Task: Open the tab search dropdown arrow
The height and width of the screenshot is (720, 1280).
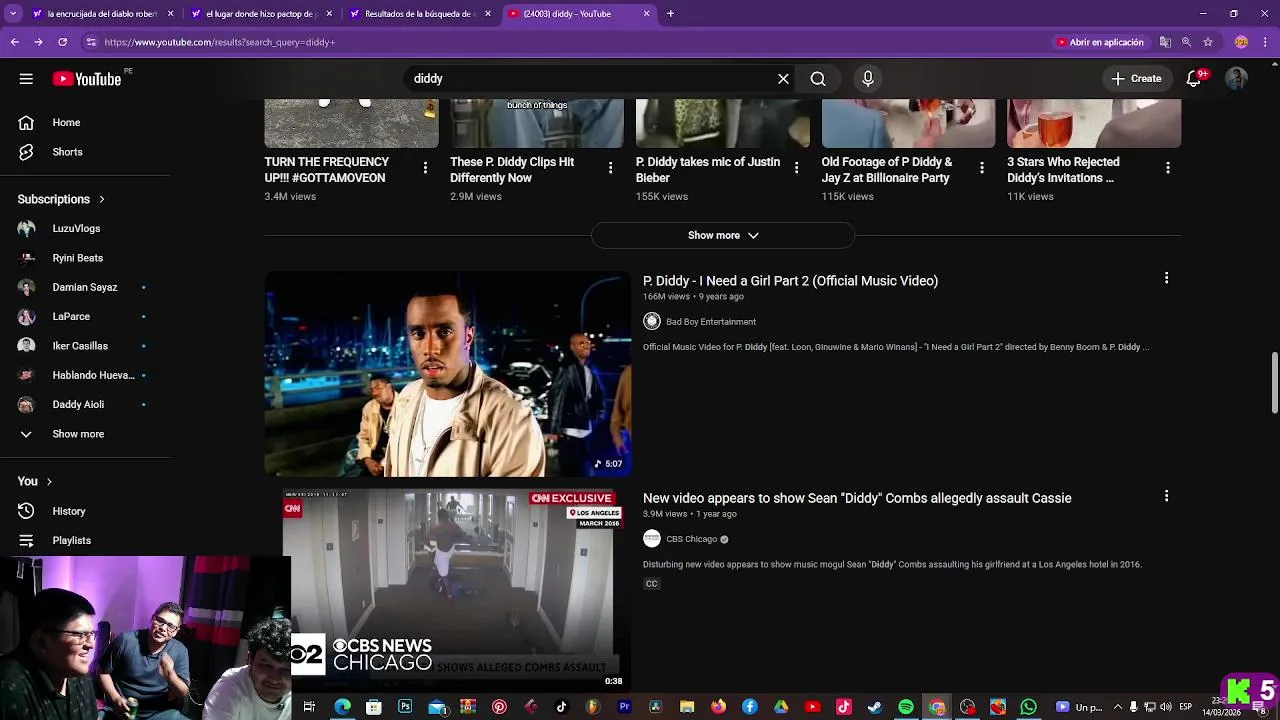Action: click(13, 14)
